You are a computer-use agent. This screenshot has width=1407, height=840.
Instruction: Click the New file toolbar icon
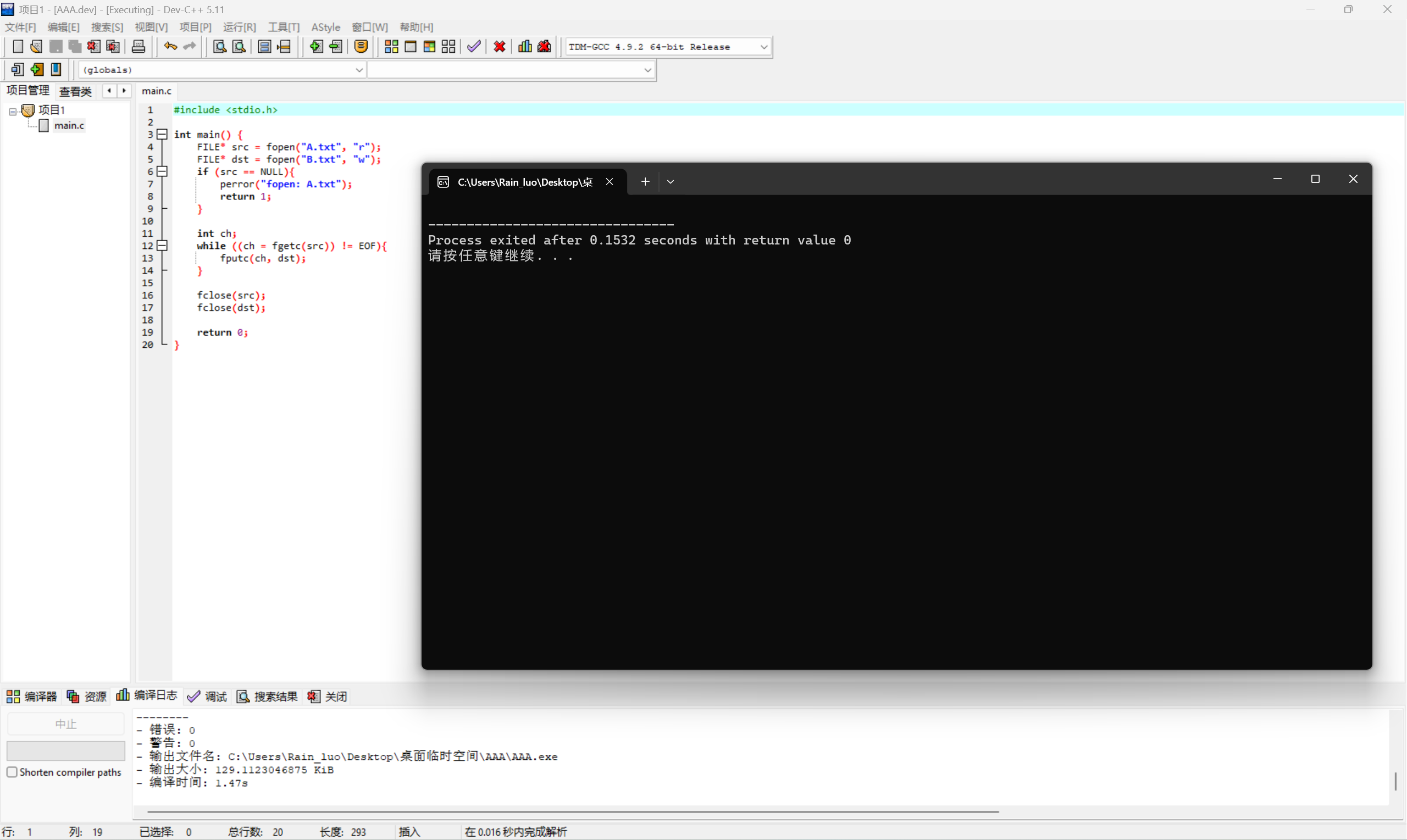18,47
